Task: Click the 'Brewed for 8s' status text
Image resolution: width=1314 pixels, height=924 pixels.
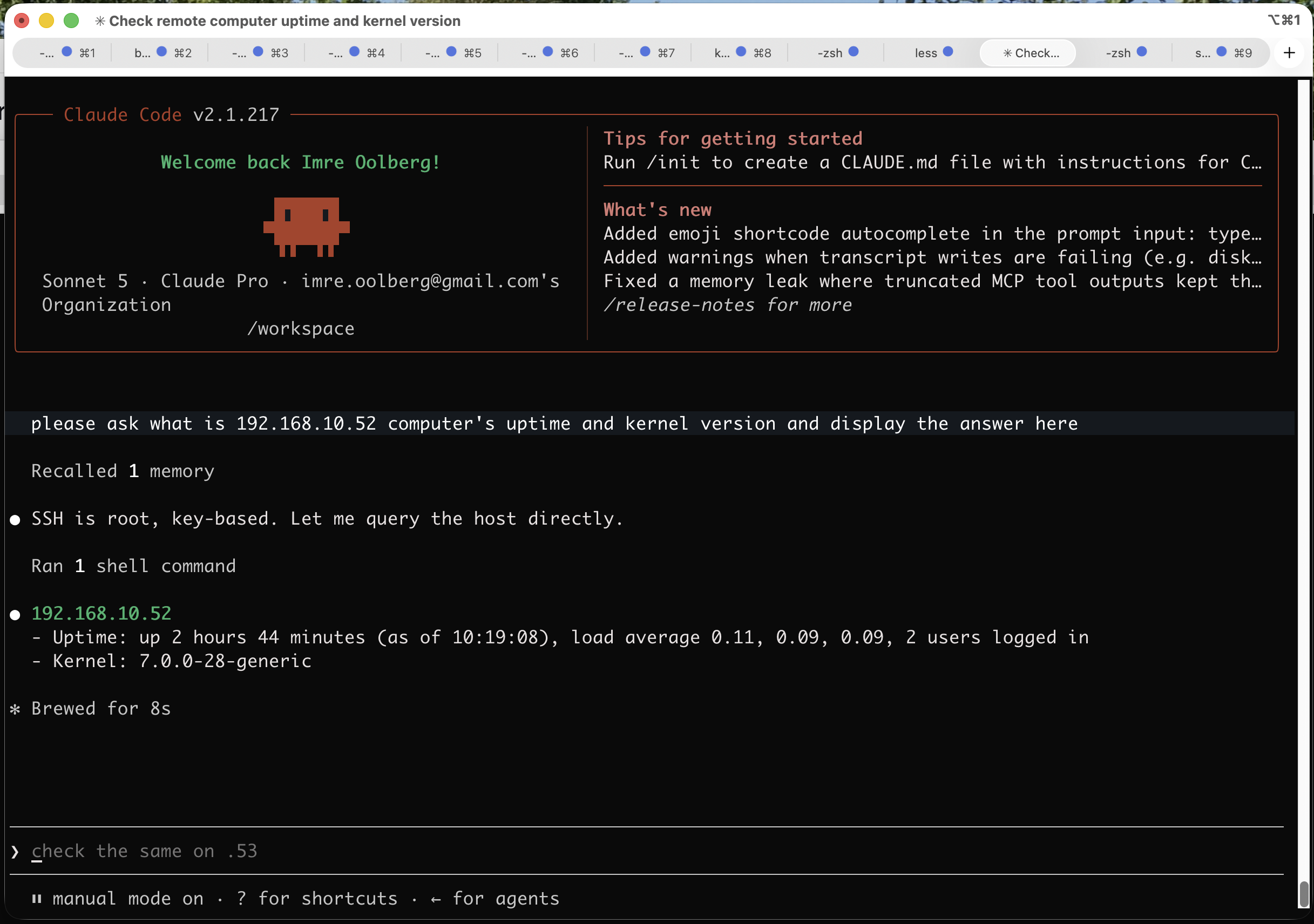Action: coord(101,708)
